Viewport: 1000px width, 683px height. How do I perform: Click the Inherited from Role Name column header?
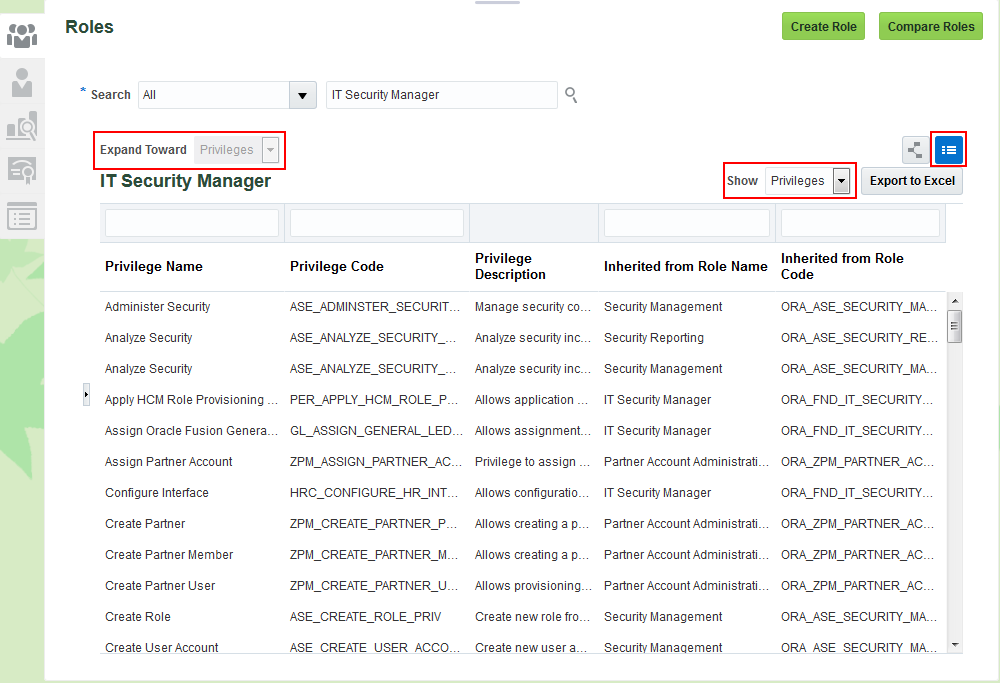pos(685,266)
